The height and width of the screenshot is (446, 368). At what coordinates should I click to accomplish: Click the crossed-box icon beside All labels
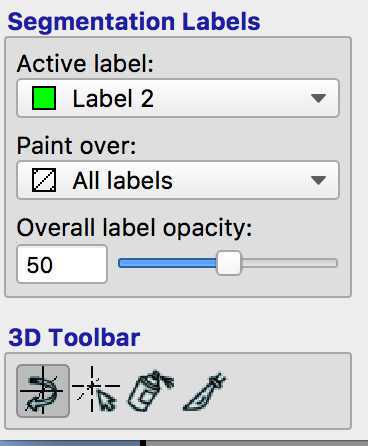click(x=44, y=180)
